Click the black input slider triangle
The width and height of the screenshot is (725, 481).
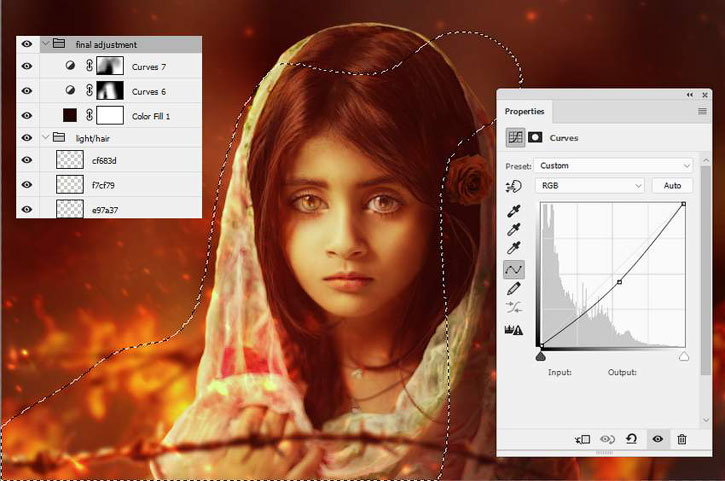(x=540, y=357)
